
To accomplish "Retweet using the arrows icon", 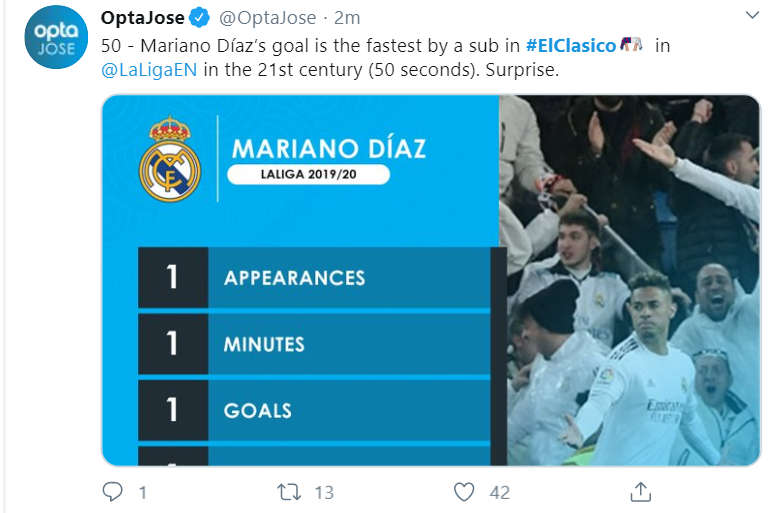I will [289, 492].
